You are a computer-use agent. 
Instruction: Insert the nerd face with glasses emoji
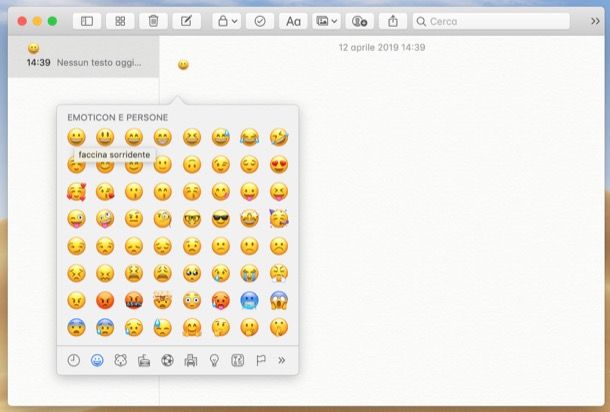[x=192, y=219]
